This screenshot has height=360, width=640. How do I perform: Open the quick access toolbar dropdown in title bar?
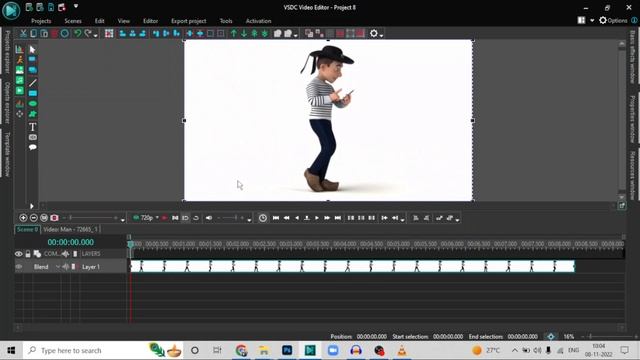pos(76,7)
